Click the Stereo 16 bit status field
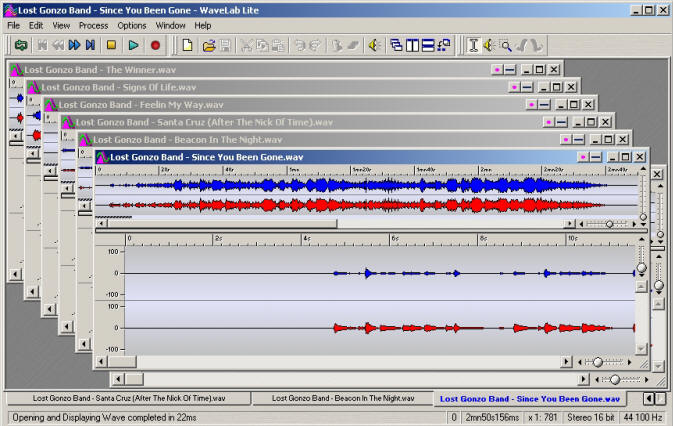 (x=591, y=417)
